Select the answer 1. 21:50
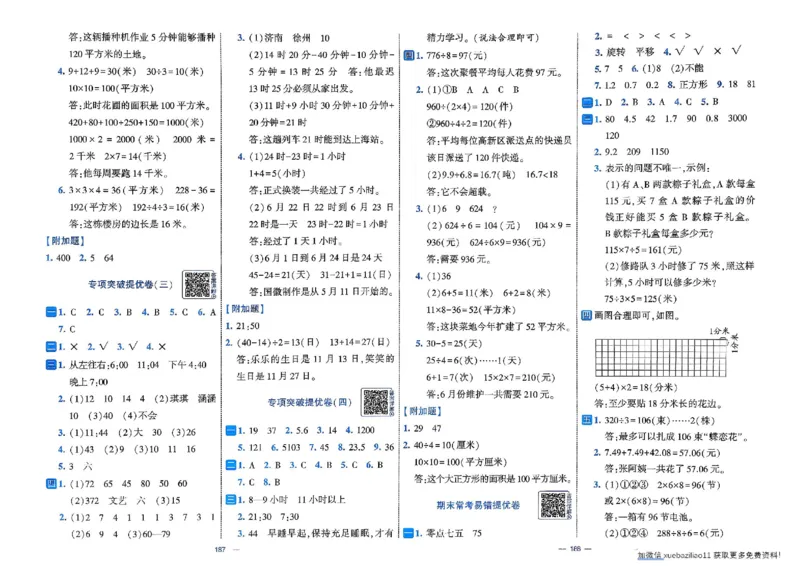Screen dimensions: 800x566 [x=242, y=326]
